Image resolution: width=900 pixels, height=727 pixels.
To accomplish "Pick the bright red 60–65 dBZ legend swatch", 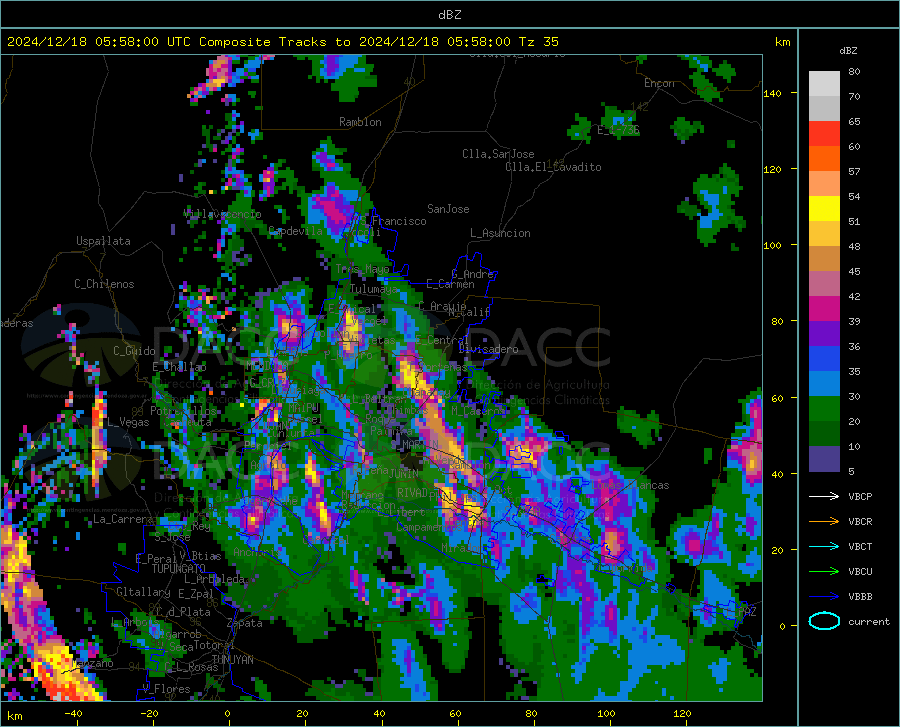I will click(824, 134).
